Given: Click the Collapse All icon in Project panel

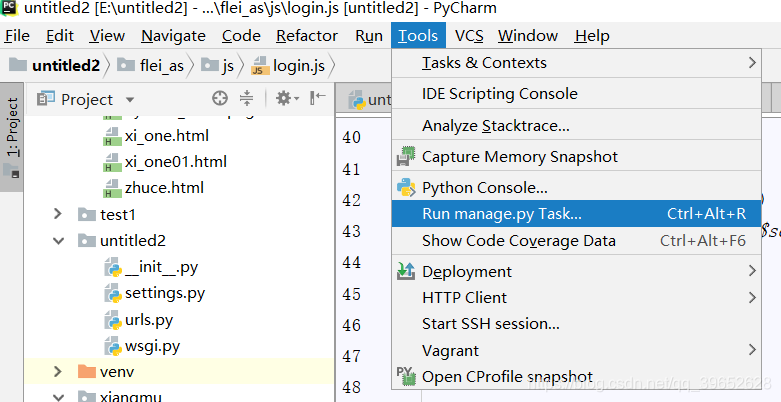Looking at the screenshot, I should tap(247, 99).
